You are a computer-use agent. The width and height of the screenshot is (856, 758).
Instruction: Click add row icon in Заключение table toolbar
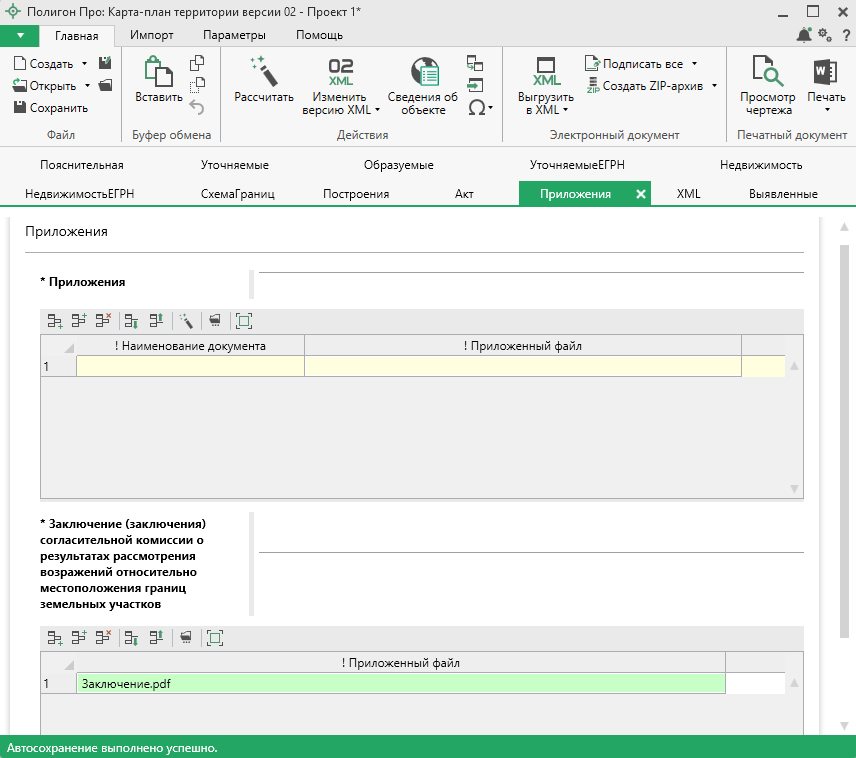(x=55, y=637)
